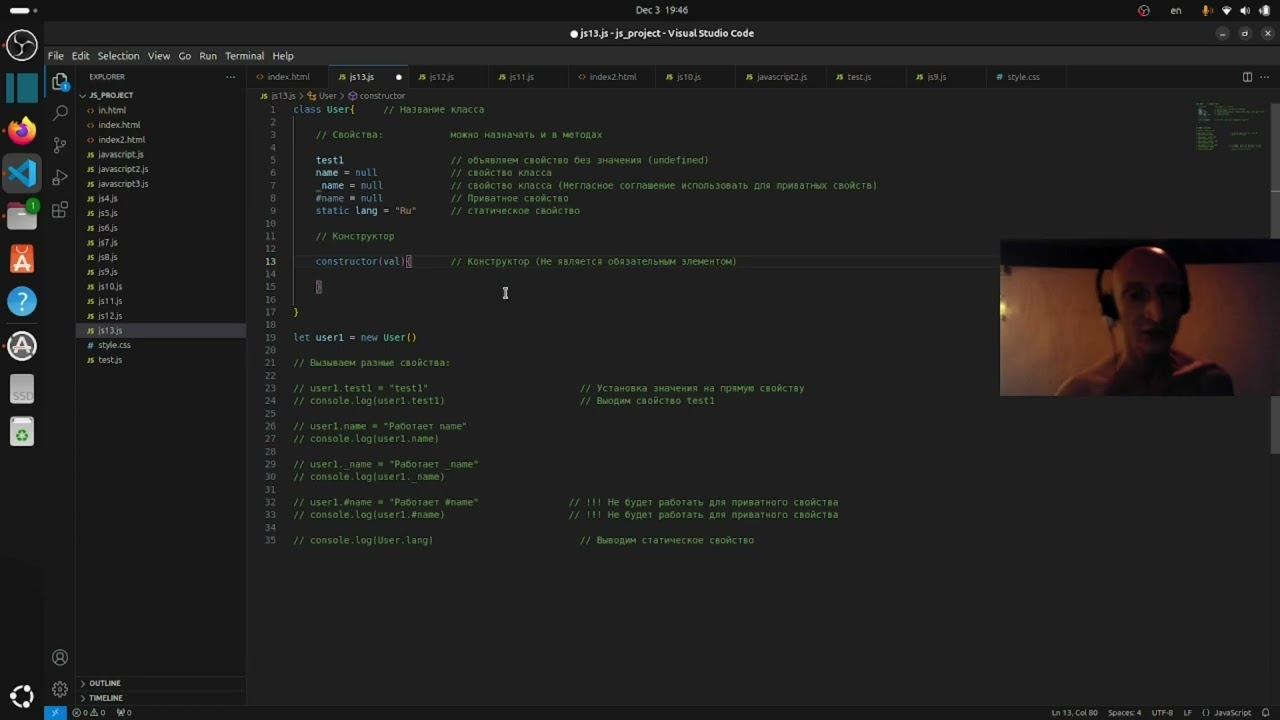The height and width of the screenshot is (720, 1280).
Task: Open the Help icon in the dock
Action: tap(22, 301)
